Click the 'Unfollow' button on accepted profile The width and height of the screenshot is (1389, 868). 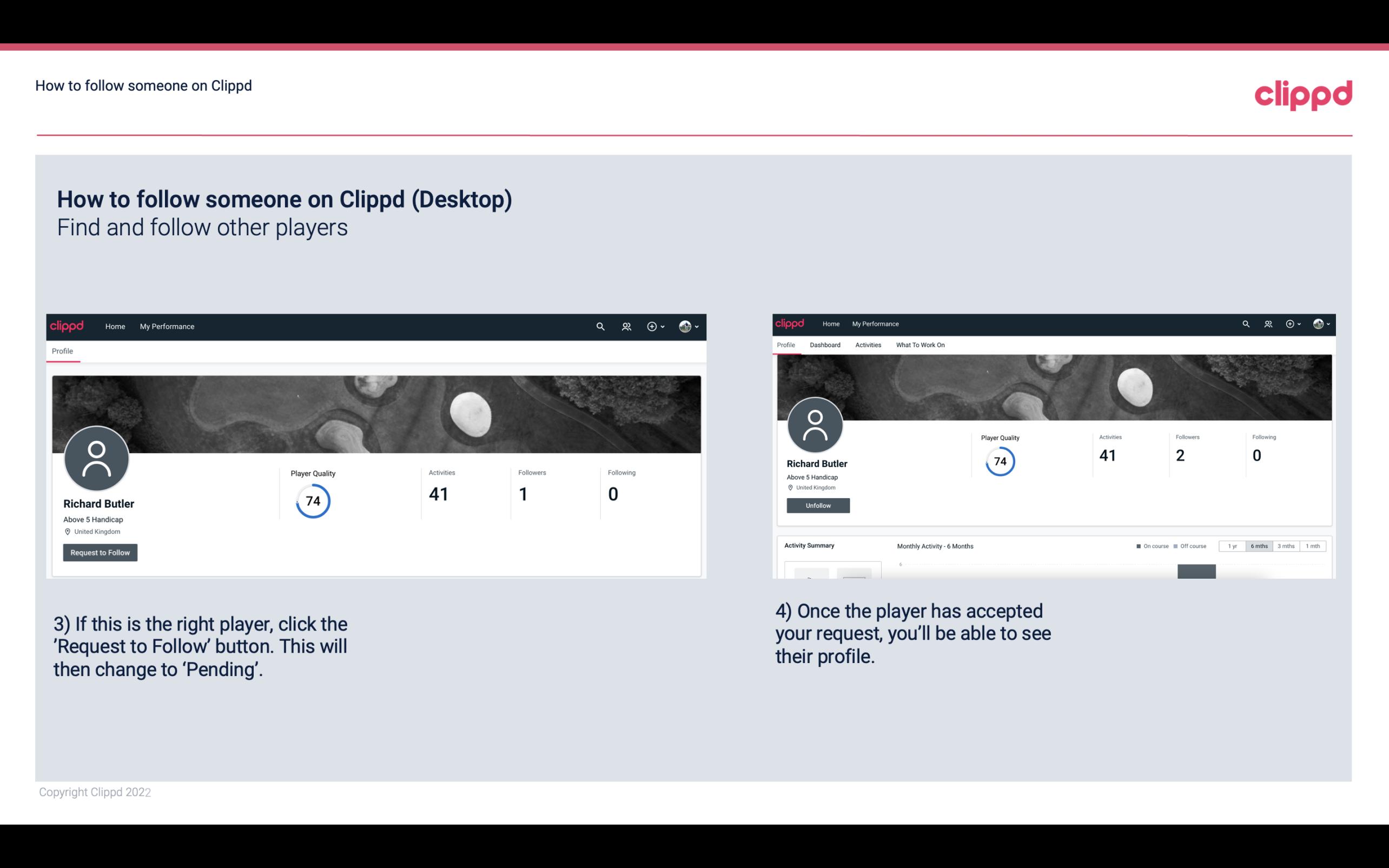coord(818,505)
